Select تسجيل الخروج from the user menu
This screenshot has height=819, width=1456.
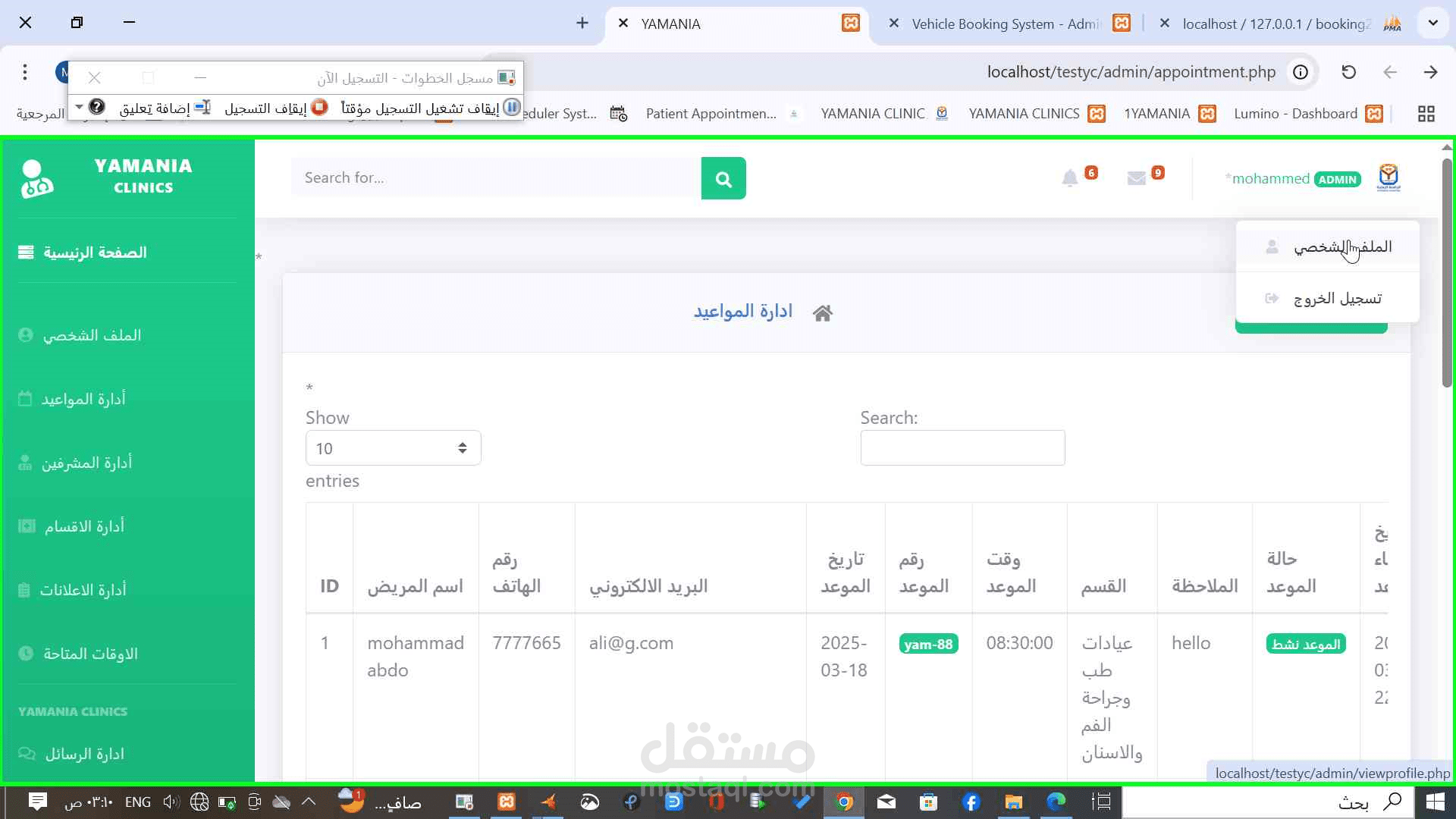click(x=1337, y=299)
